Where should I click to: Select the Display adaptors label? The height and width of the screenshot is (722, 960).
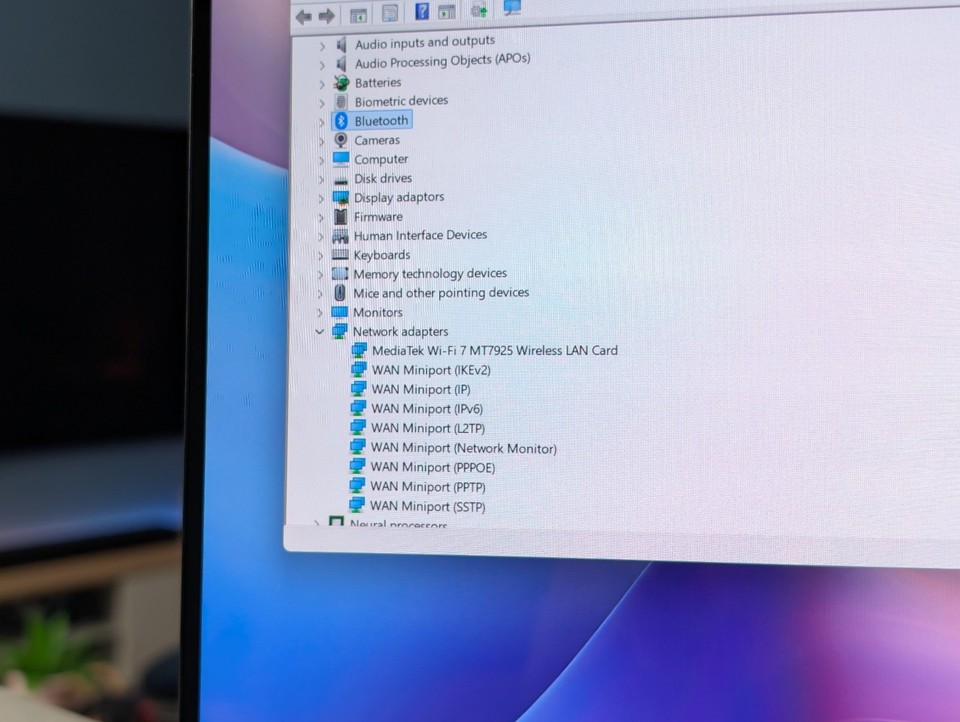[399, 197]
